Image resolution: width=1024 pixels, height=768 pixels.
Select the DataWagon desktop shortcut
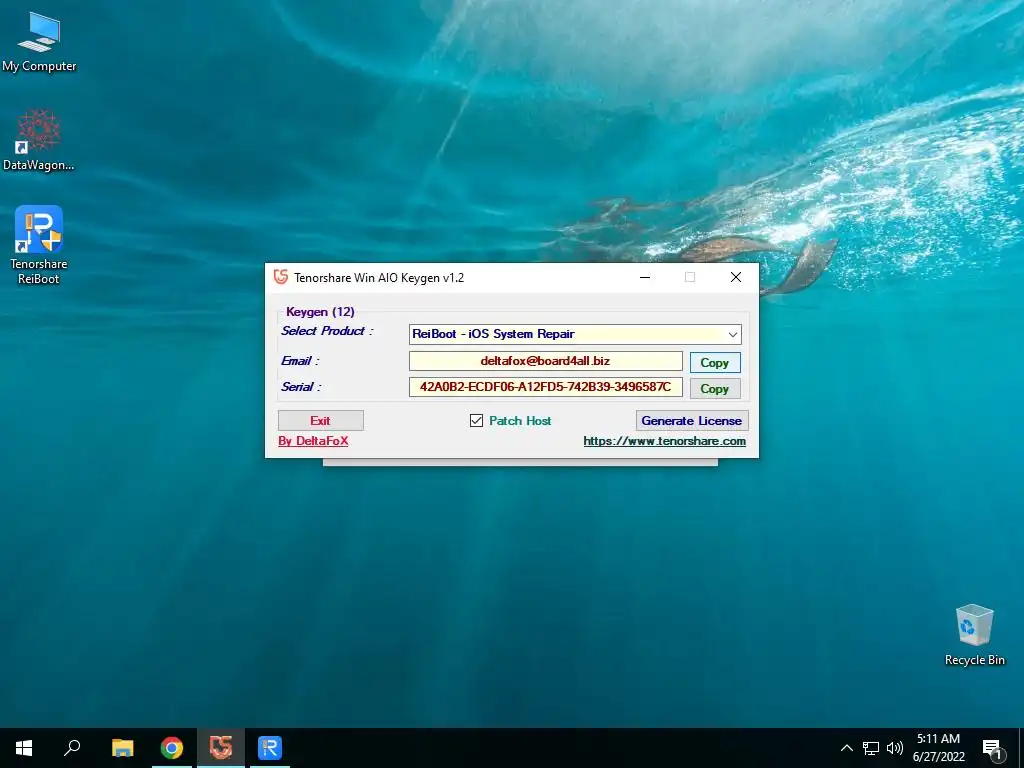coord(39,140)
